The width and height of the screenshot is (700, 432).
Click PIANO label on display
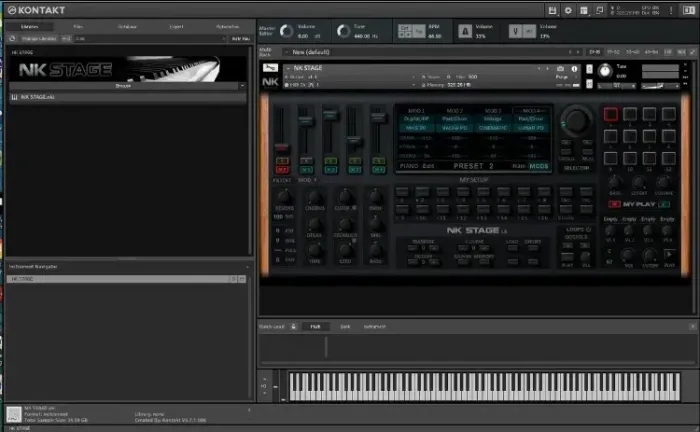click(408, 166)
